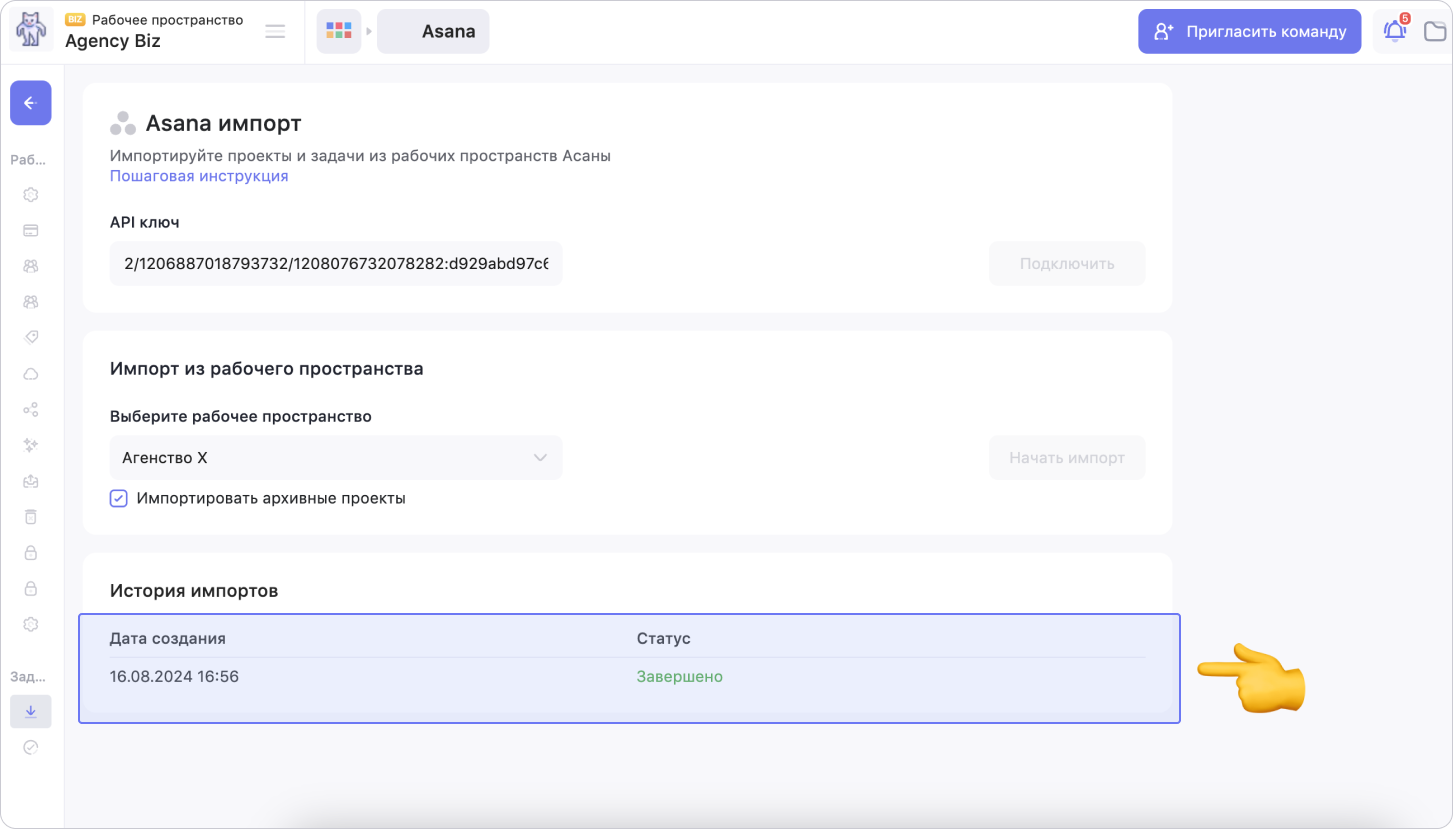Open the Agency Biz workspace avatar

(x=31, y=31)
